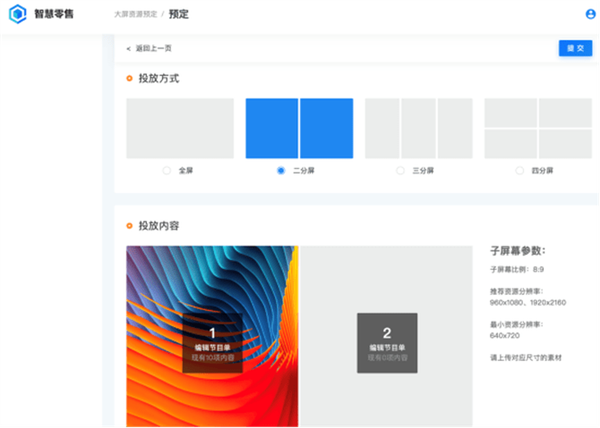Click the 预定 breadcrumb item

(x=179, y=14)
